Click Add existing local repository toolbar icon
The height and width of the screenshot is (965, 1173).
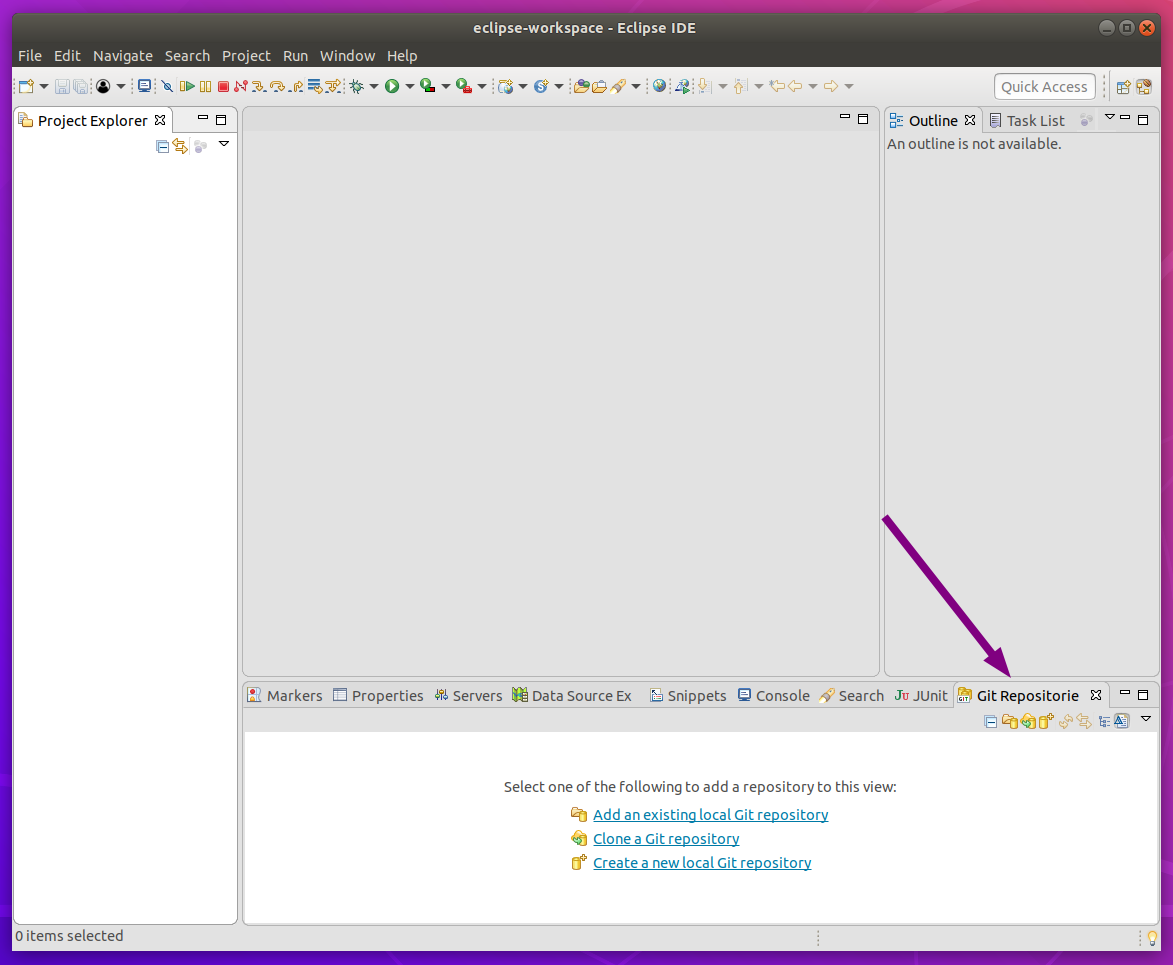[x=1010, y=721]
